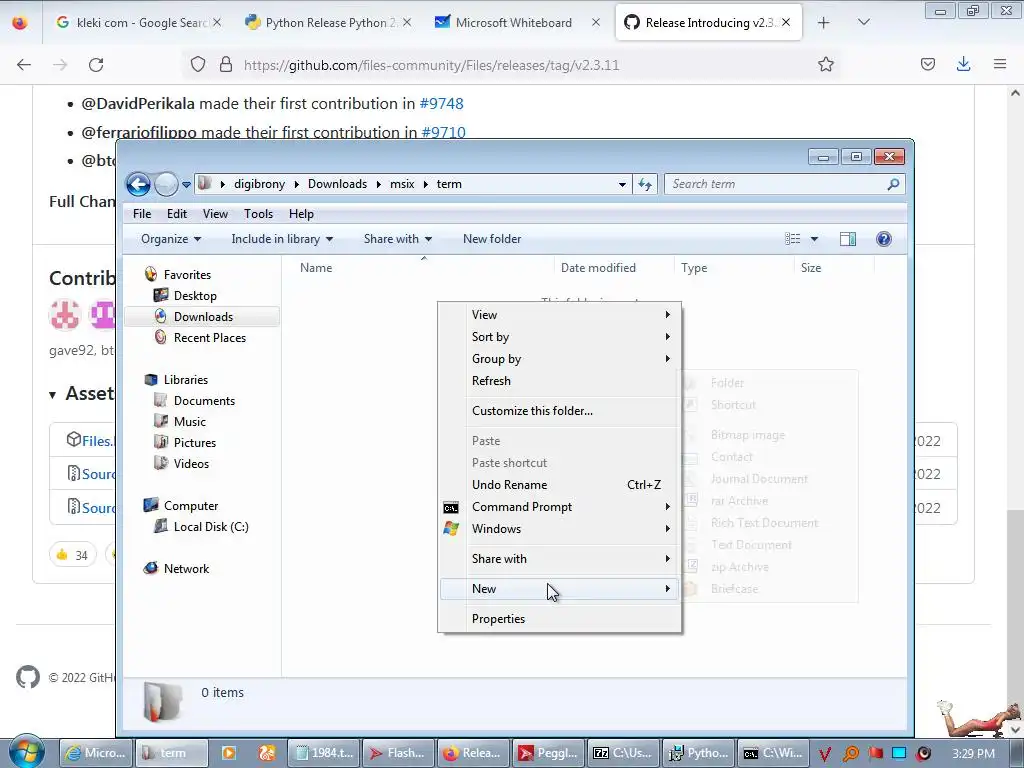Viewport: 1024px width, 768px height.
Task: Open a new Firefox tab with plus
Action: point(824,23)
